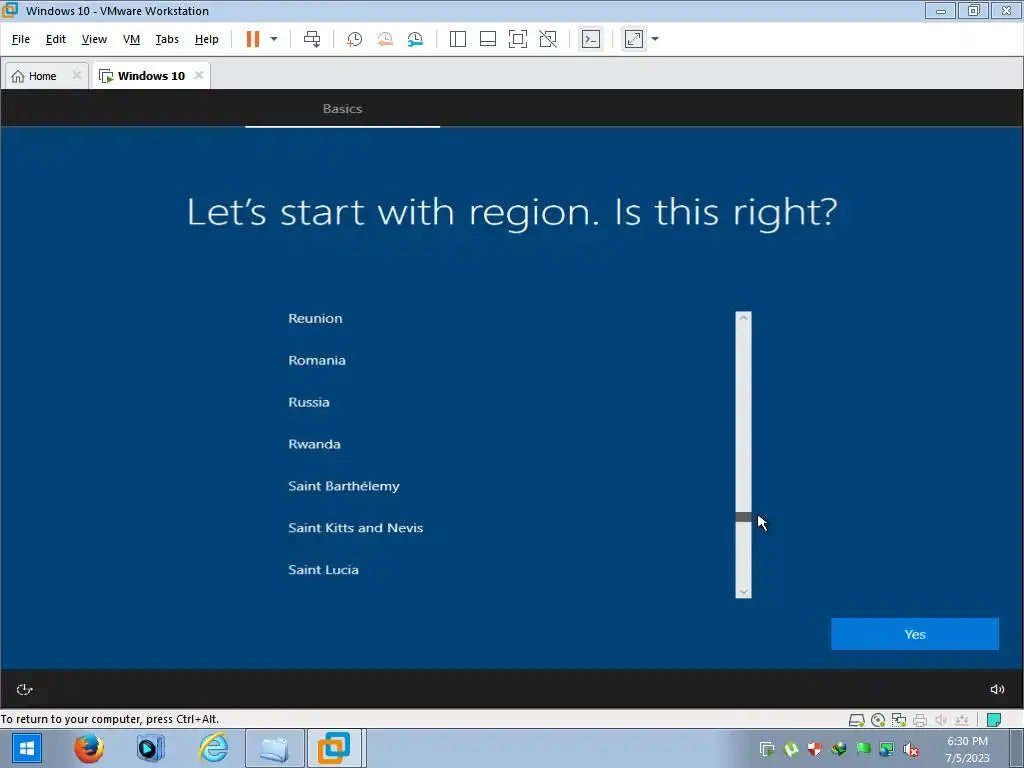
Task: Open the Action Center flag icon
Action: pyautogui.click(x=863, y=749)
